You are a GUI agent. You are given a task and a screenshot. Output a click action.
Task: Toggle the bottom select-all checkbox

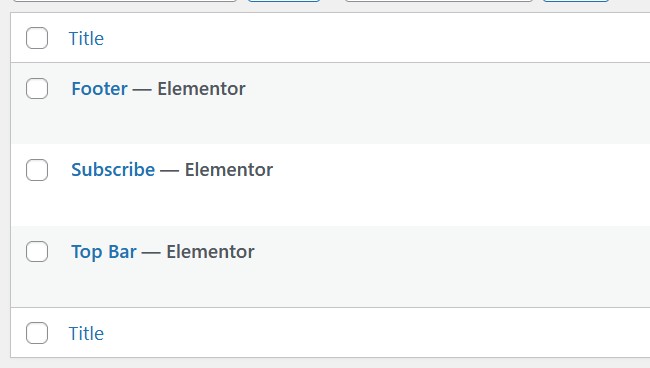coord(37,333)
